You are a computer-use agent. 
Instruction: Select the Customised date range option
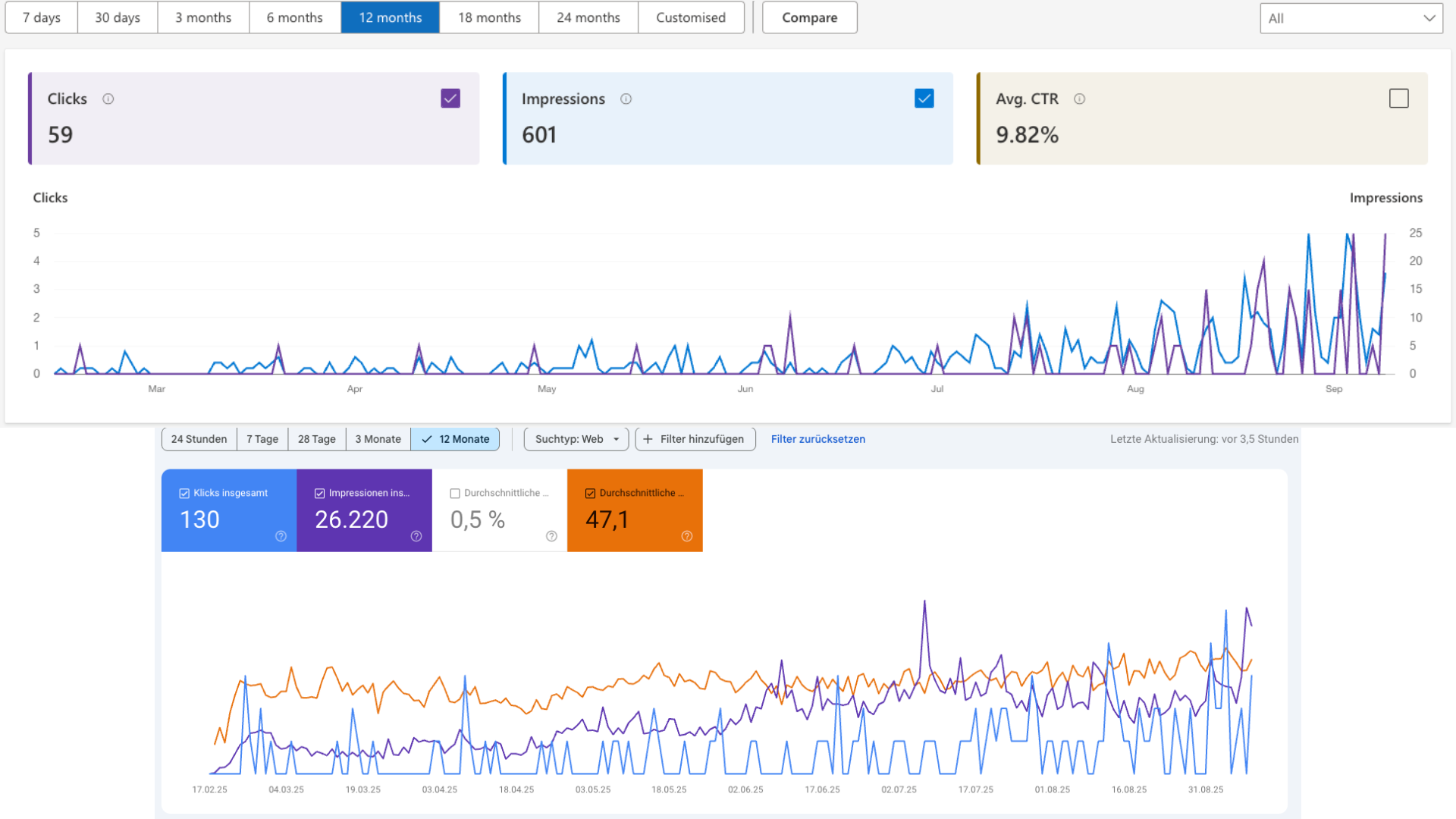690,17
